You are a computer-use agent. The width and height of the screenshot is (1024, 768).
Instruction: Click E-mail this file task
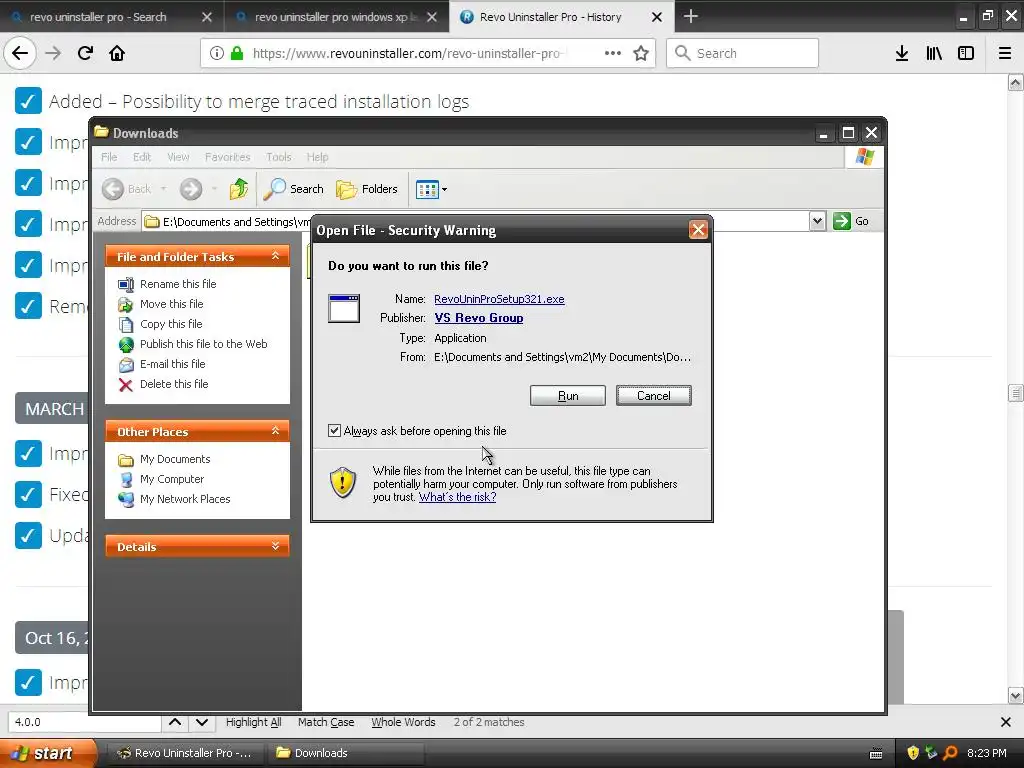[172, 364]
